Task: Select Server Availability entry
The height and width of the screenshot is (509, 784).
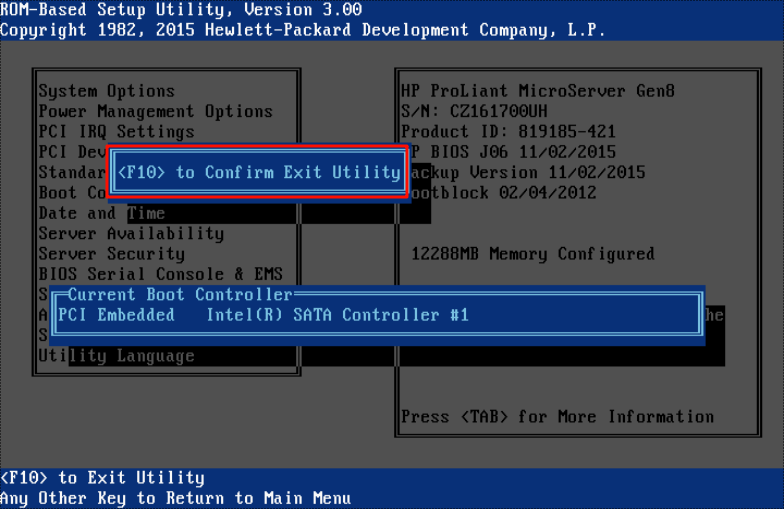Action: coord(131,234)
